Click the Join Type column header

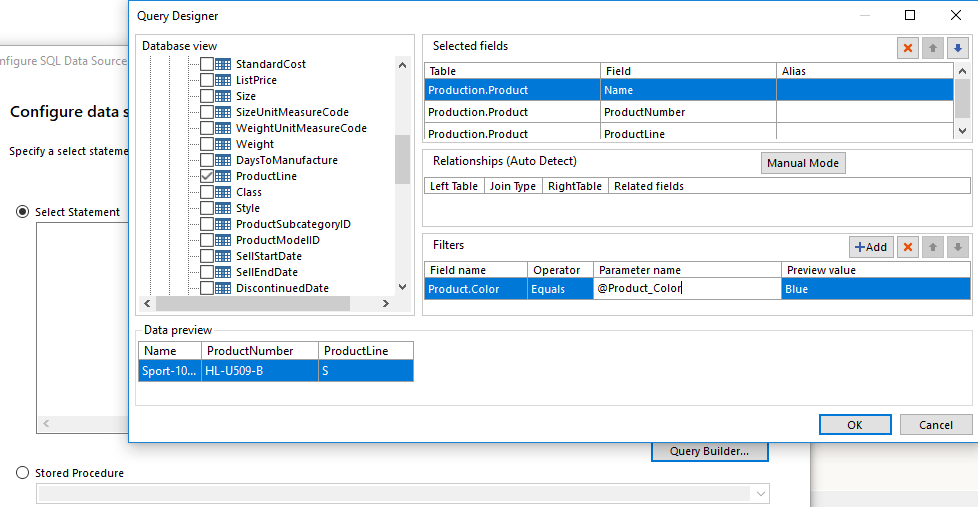(x=513, y=186)
